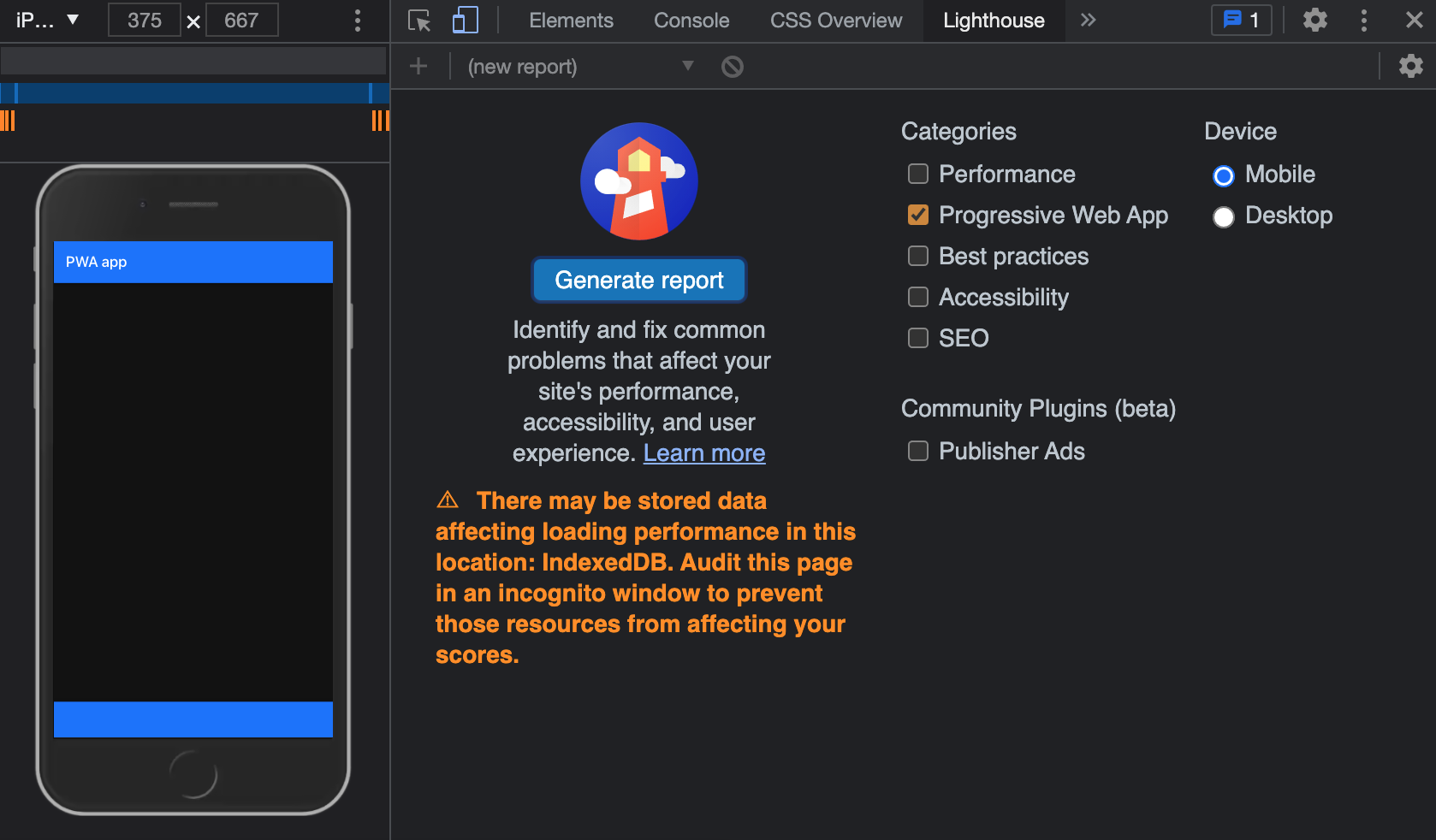Open the CSS Overview tab
The height and width of the screenshot is (840, 1436).
pyautogui.click(x=836, y=21)
